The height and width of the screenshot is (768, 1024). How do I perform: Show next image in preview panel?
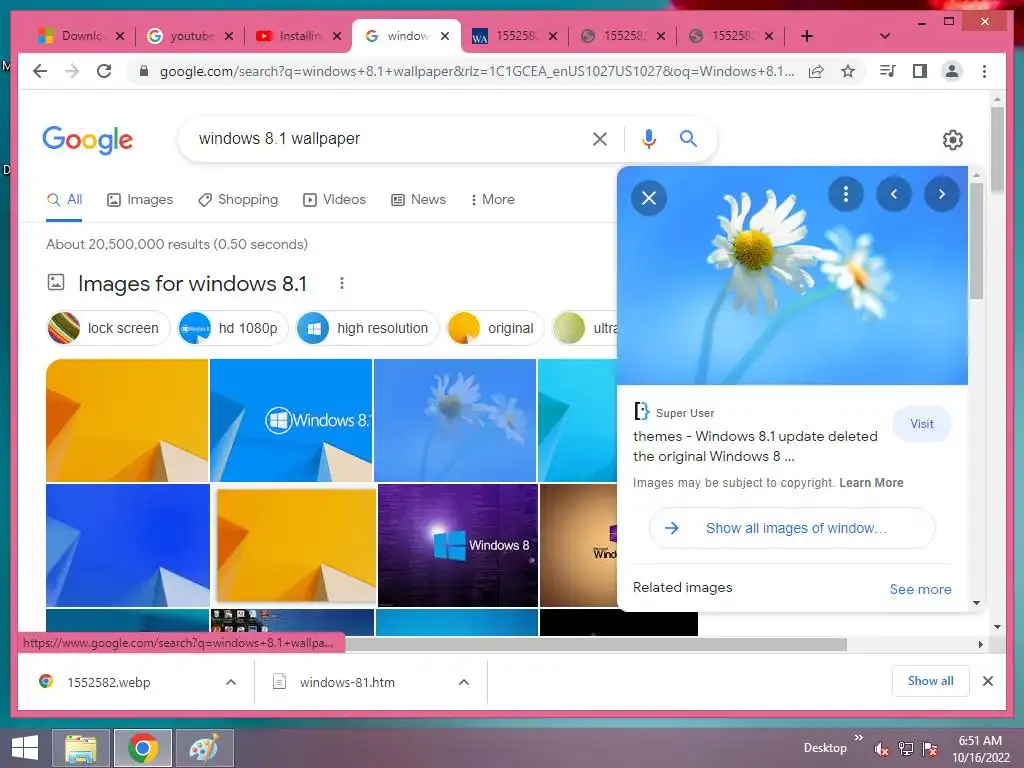coord(942,194)
